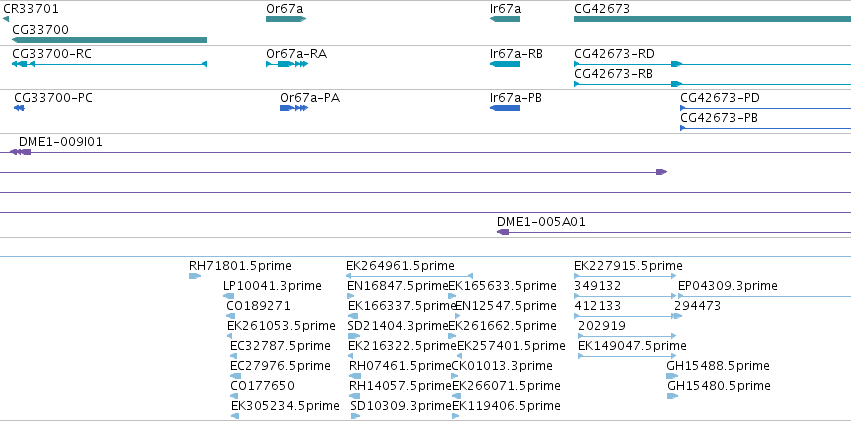
Task: Click the Ir67a-RB transcript
Action: coord(505,64)
